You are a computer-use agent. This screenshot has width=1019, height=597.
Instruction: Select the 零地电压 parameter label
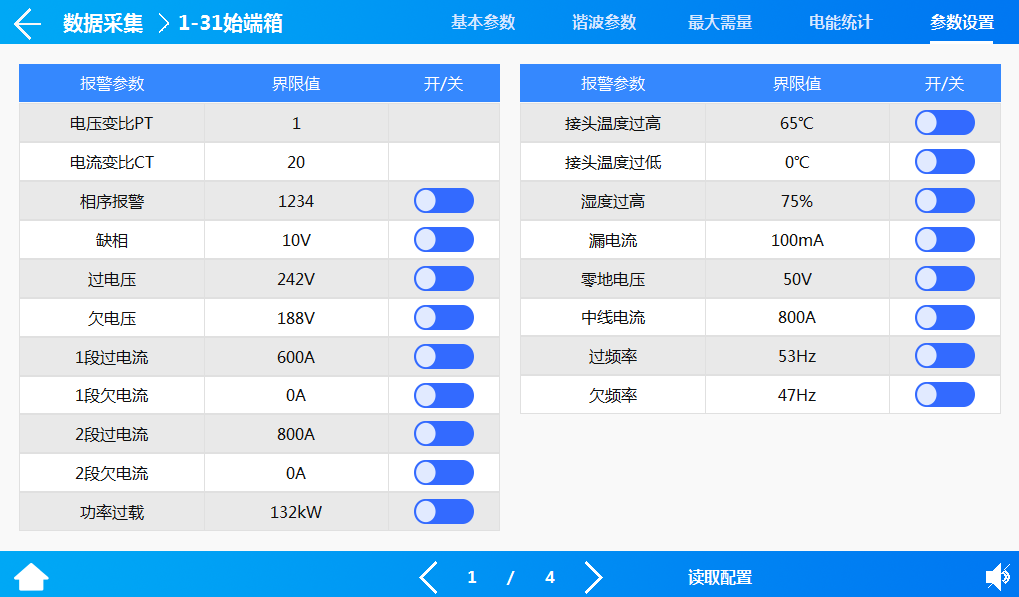coord(613,279)
